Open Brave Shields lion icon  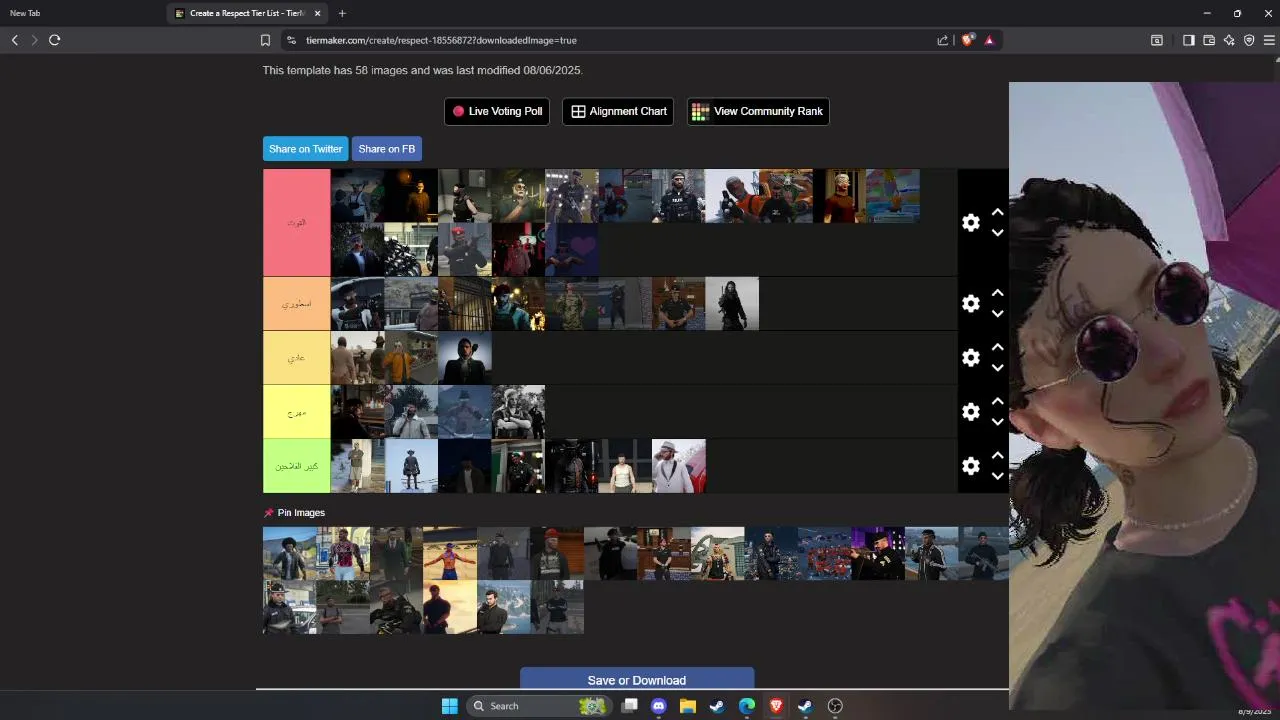pos(967,40)
